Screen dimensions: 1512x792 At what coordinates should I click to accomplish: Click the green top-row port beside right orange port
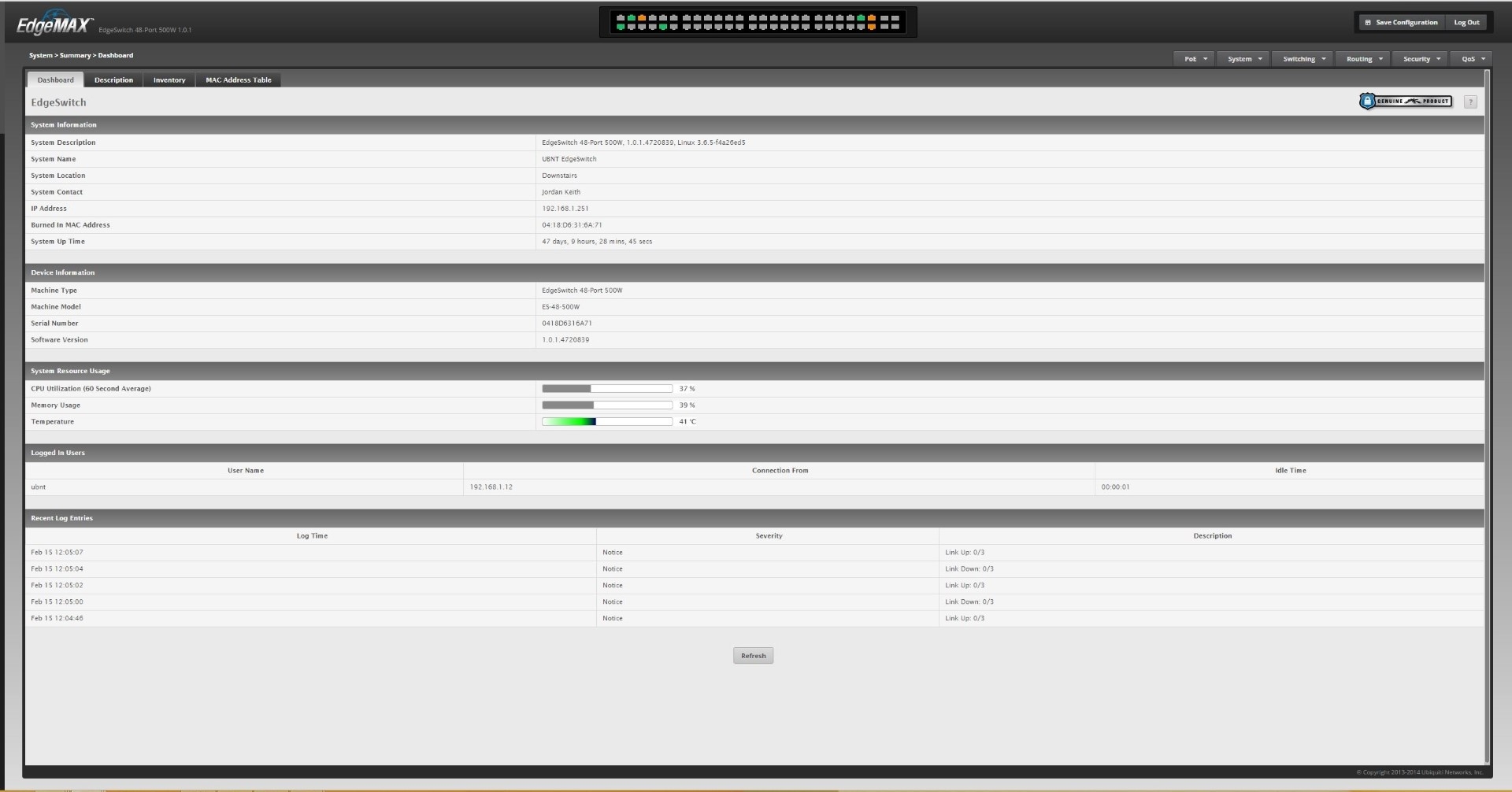pos(861,17)
